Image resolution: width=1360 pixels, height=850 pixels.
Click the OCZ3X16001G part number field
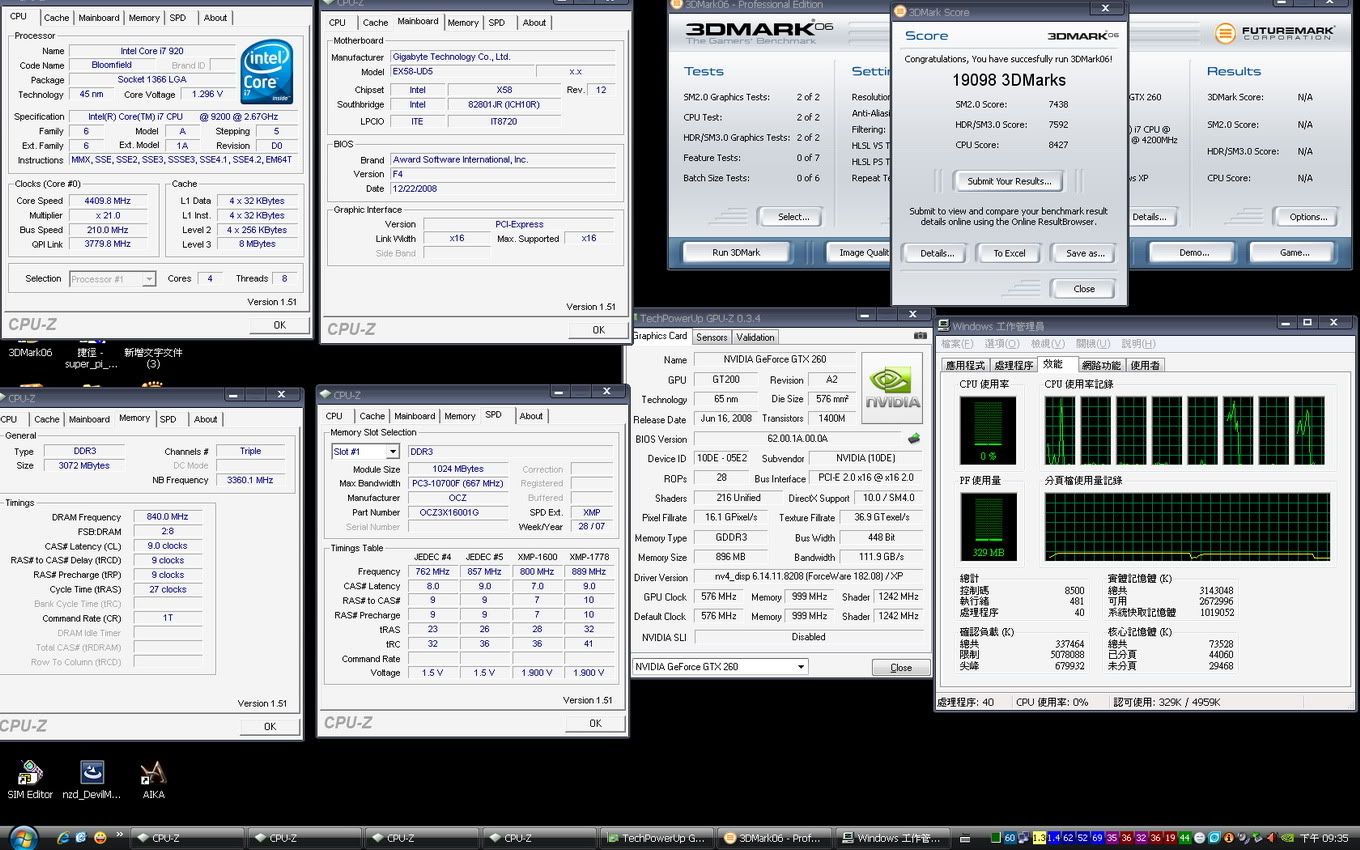pos(457,512)
